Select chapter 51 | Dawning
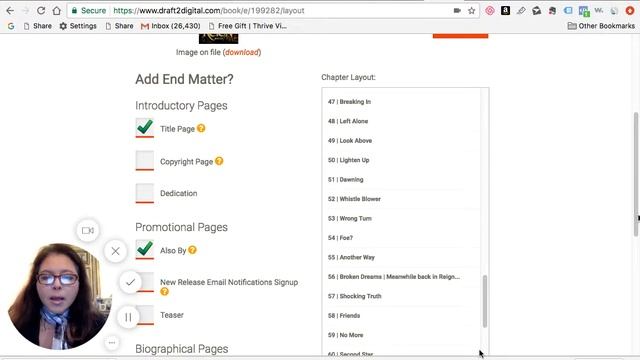 click(x=345, y=180)
